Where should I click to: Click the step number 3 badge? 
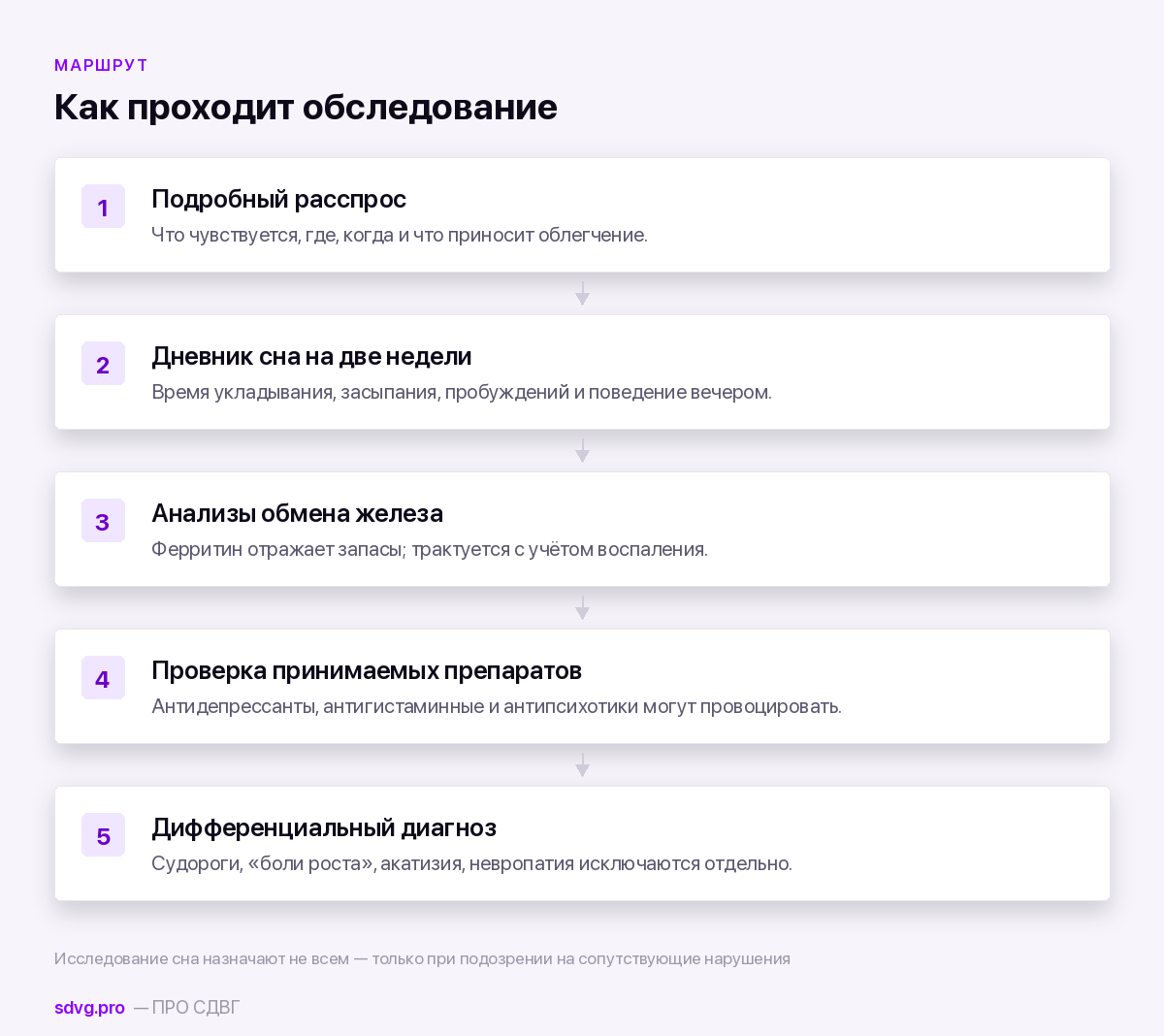pyautogui.click(x=103, y=521)
